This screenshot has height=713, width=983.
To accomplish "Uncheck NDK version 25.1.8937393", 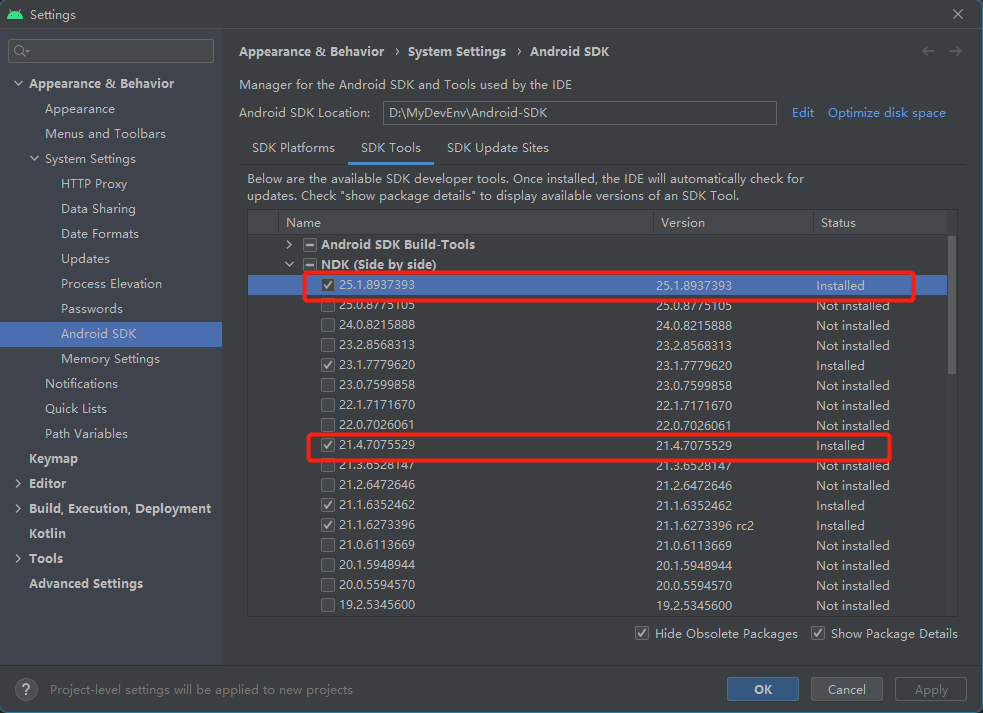I will click(328, 285).
